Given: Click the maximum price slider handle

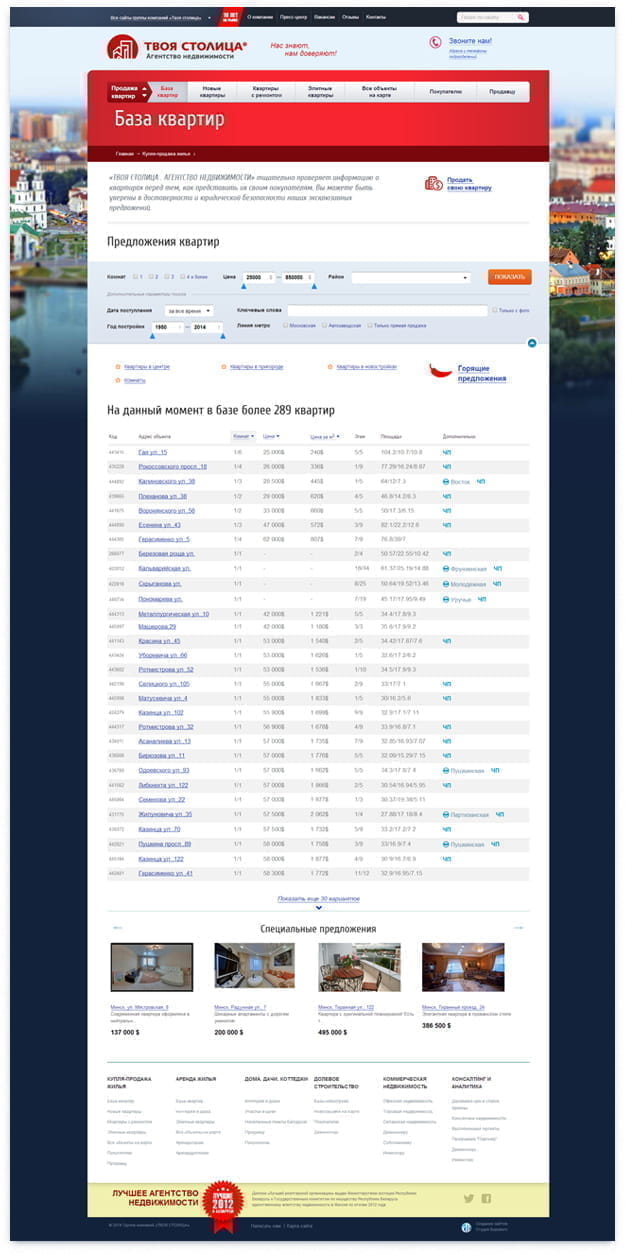Looking at the screenshot, I should (x=314, y=287).
